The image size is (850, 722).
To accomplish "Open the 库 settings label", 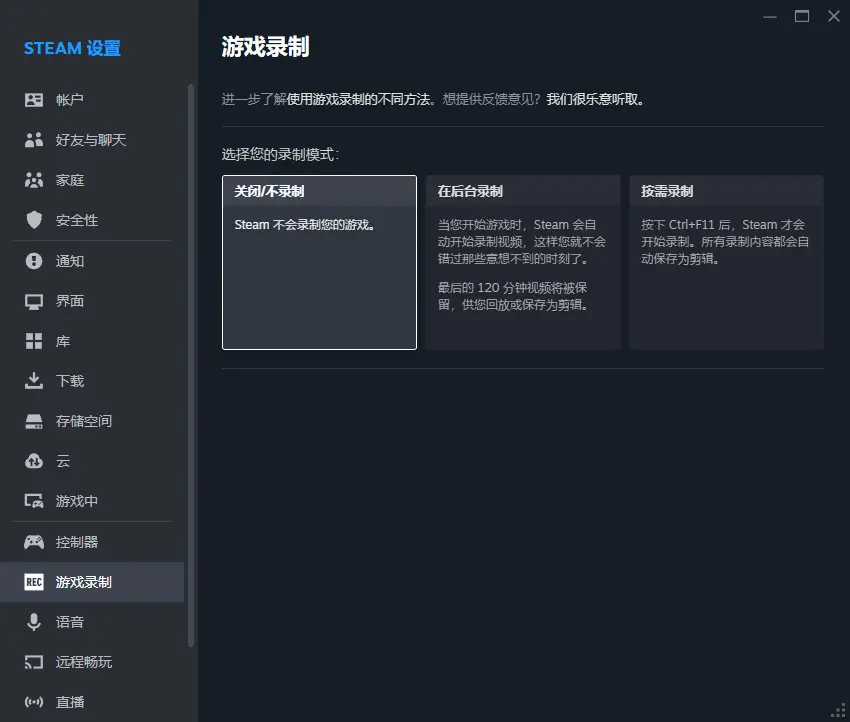I will pyautogui.click(x=63, y=341).
